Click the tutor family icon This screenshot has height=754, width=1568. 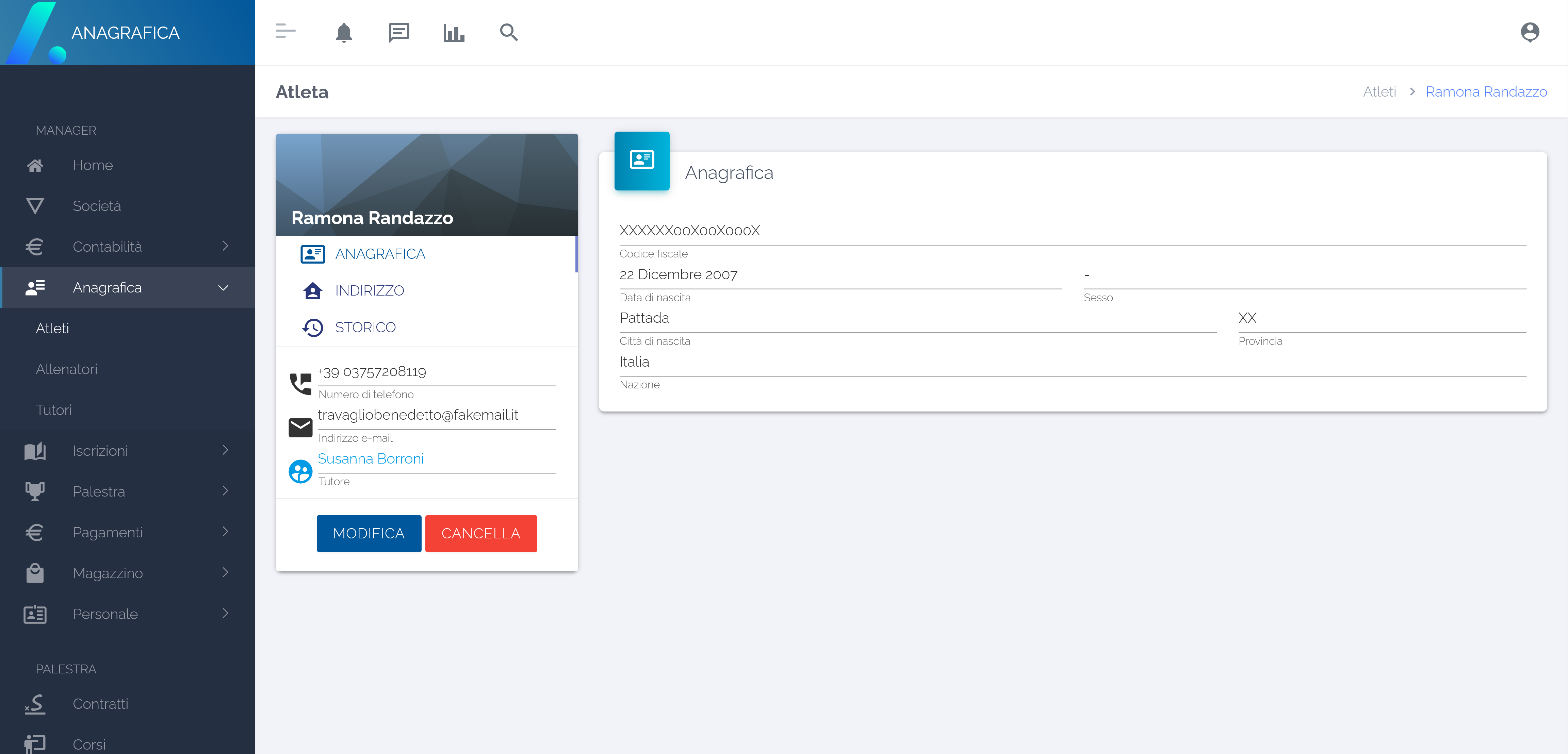(301, 472)
